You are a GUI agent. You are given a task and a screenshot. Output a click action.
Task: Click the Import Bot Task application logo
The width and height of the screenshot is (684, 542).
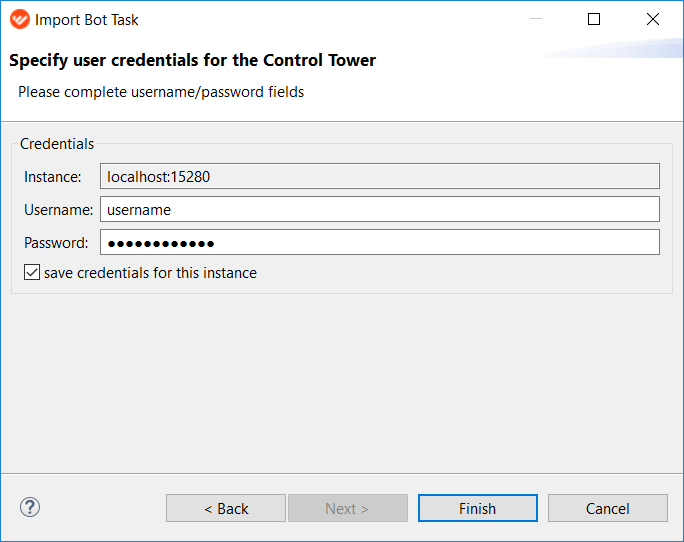[20, 20]
